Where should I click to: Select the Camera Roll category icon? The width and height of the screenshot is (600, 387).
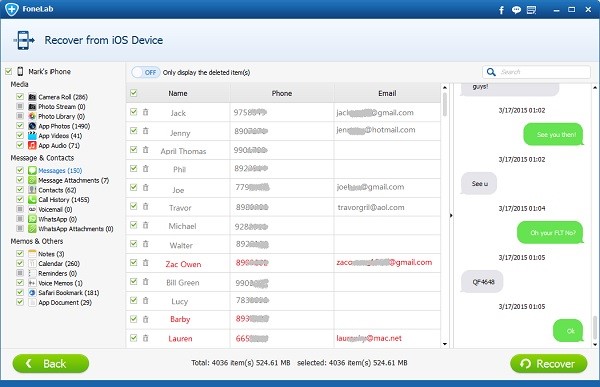[32, 97]
